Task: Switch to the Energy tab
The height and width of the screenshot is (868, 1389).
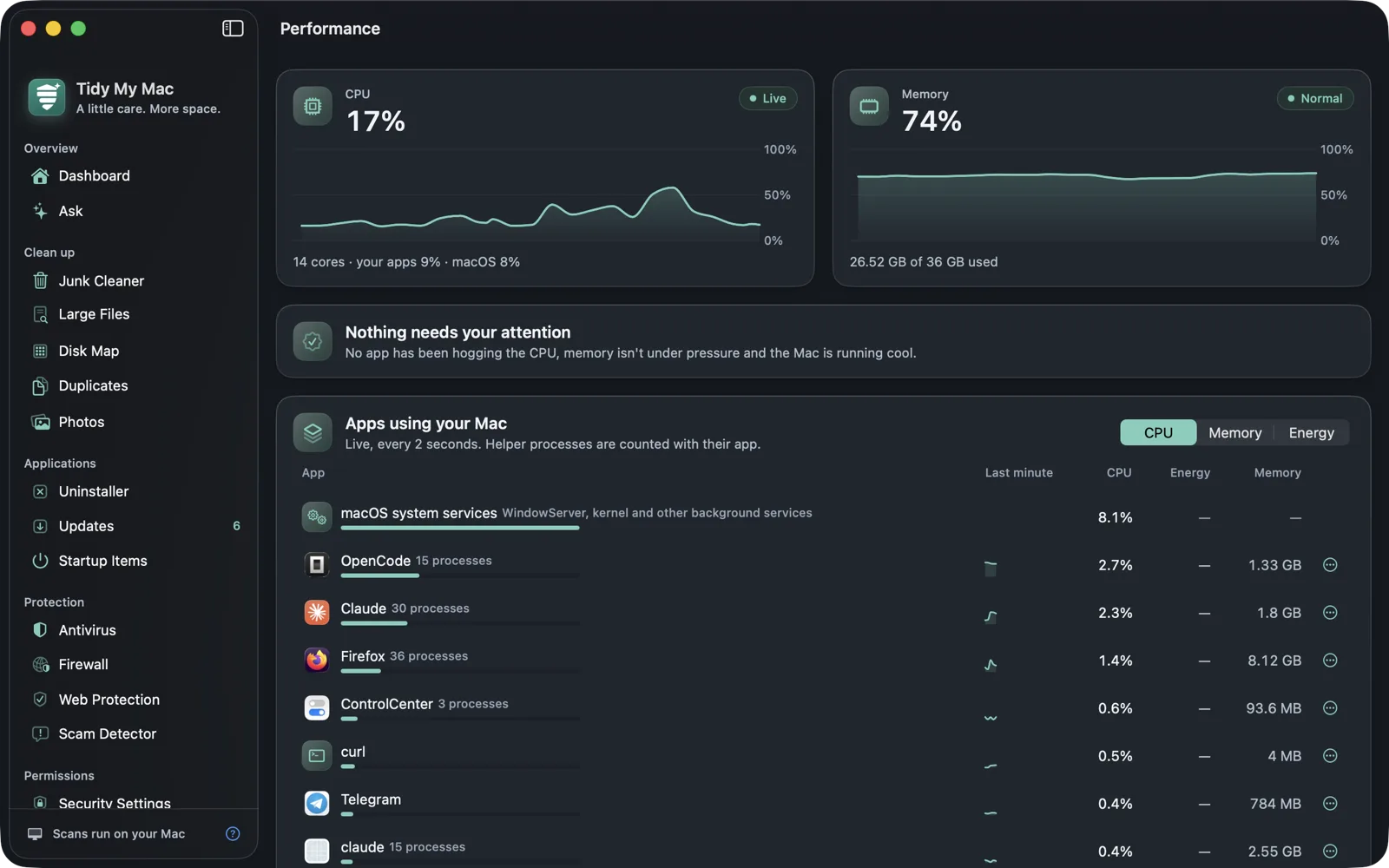Action: pos(1311,432)
